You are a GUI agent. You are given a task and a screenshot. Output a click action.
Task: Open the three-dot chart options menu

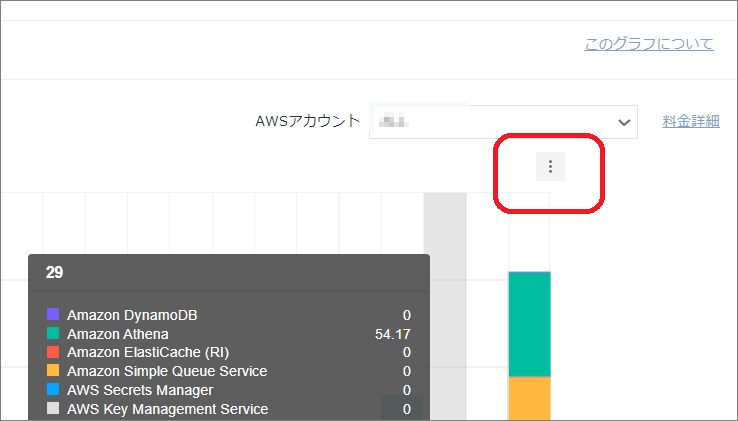pos(550,167)
